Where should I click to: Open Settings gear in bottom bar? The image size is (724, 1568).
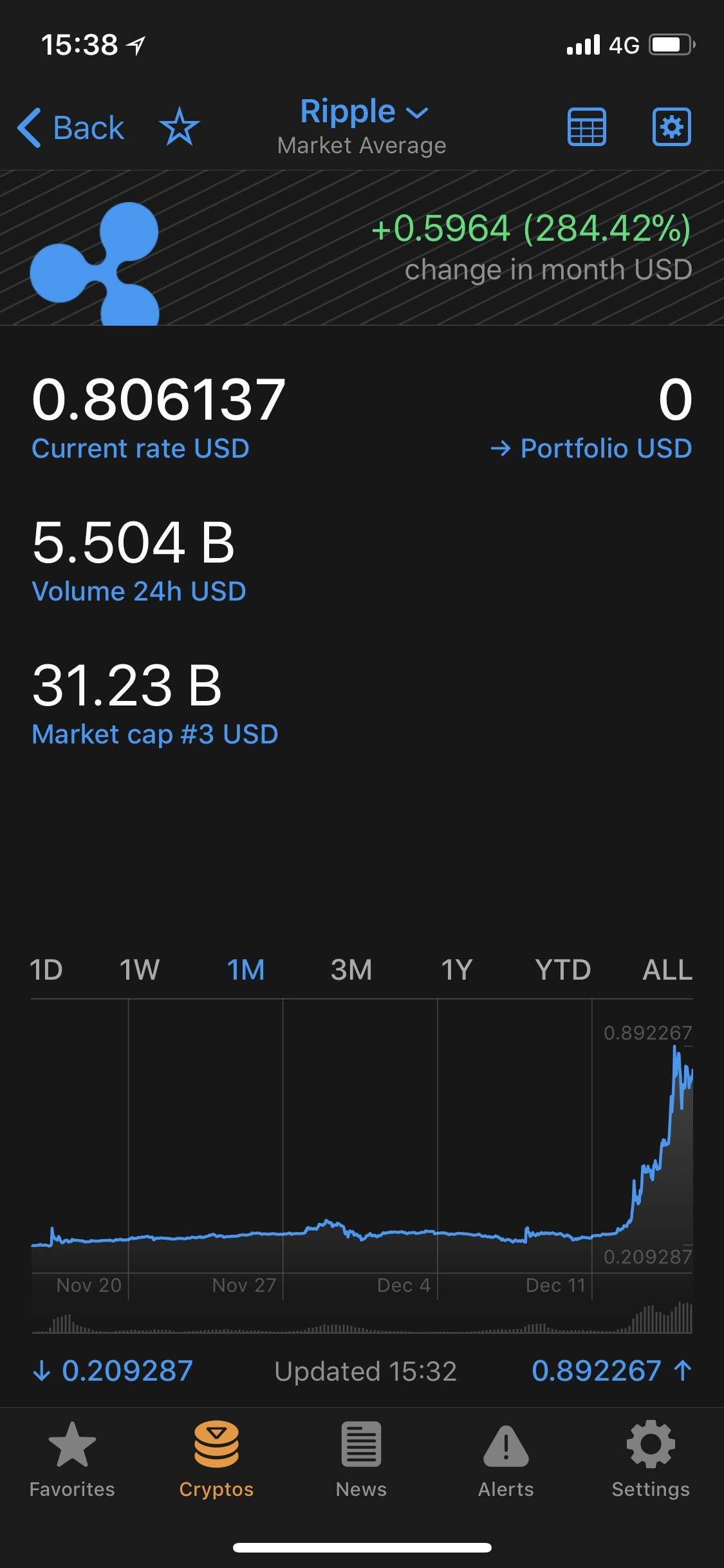pyautogui.click(x=651, y=1444)
